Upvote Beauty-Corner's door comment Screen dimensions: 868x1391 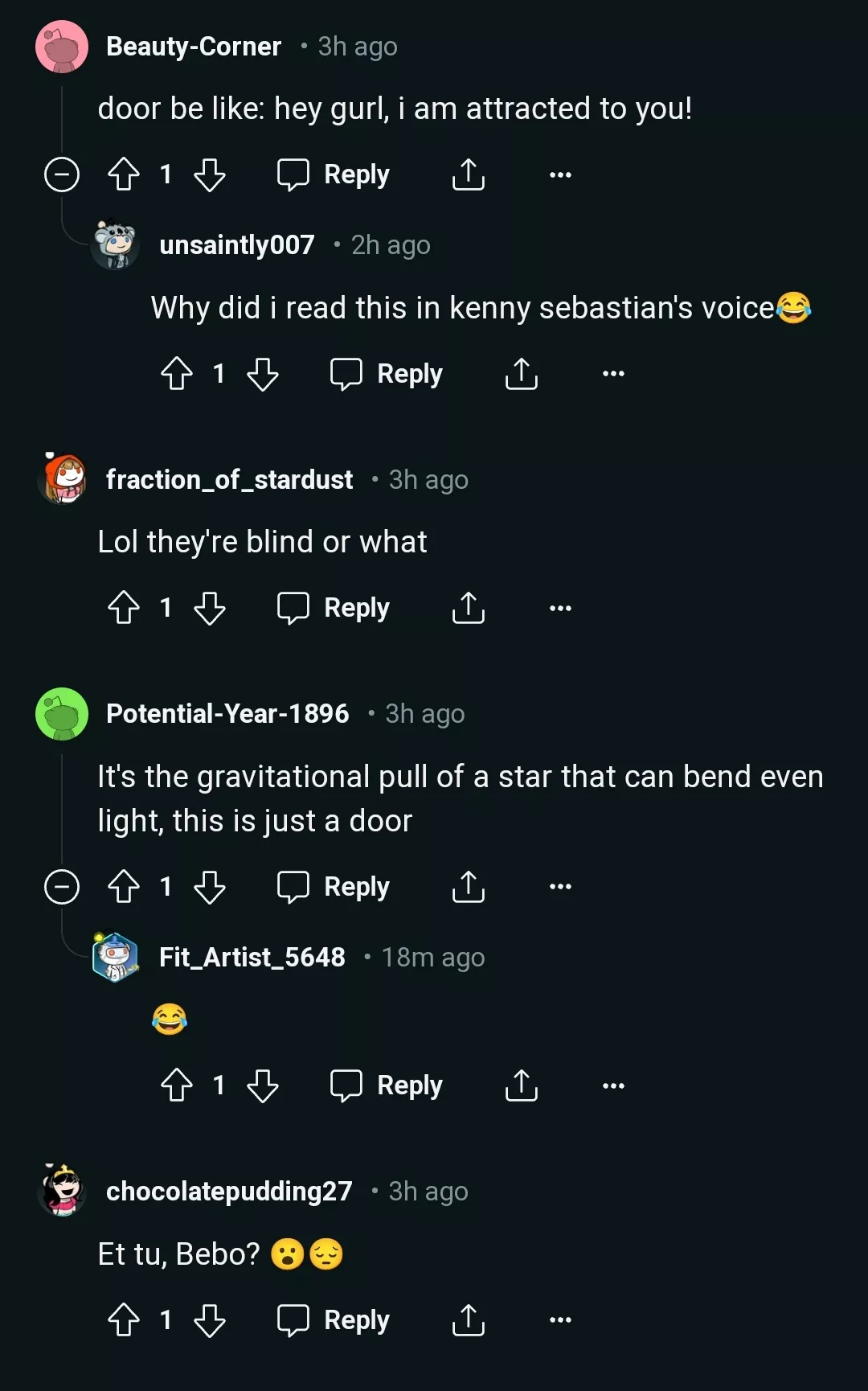pyautogui.click(x=124, y=174)
